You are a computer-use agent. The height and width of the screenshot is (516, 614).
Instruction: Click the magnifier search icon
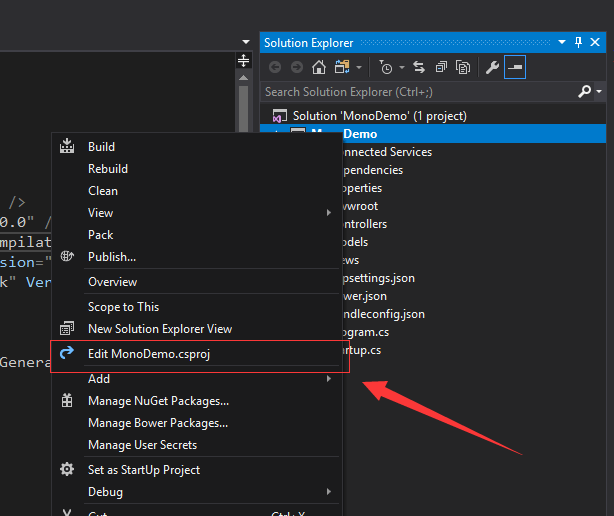pyautogui.click(x=584, y=92)
